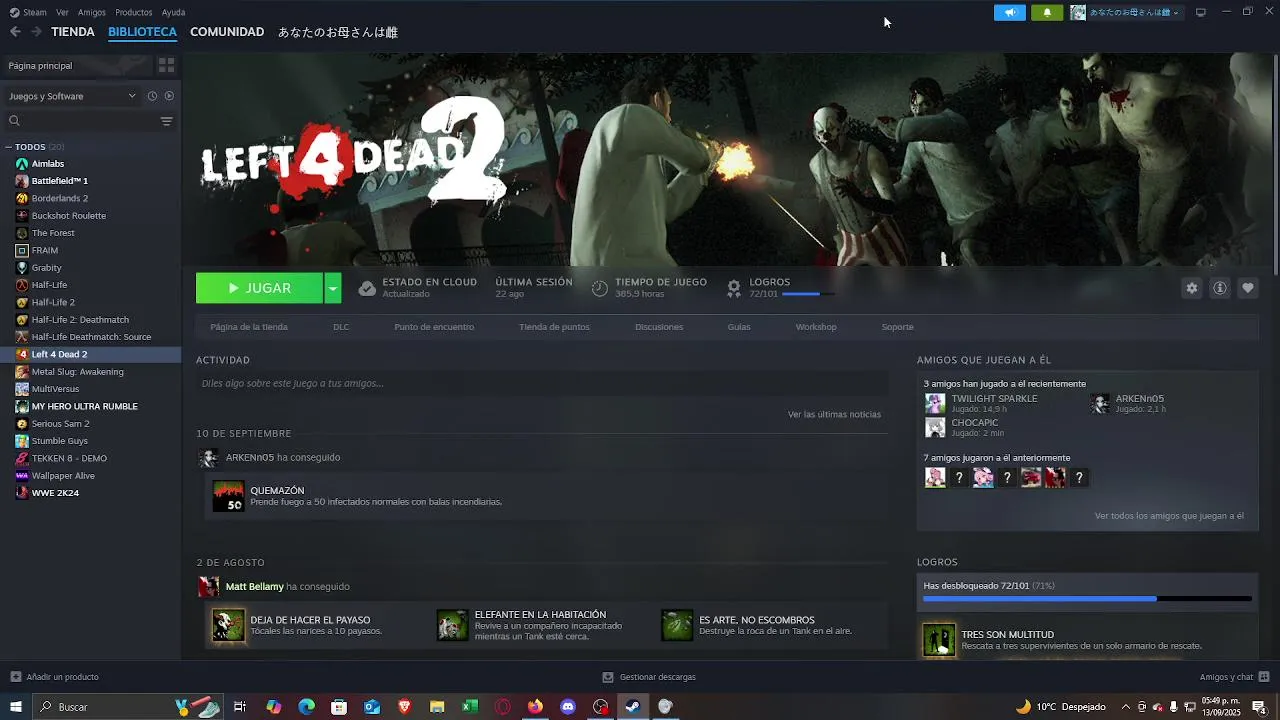The height and width of the screenshot is (720, 1280).
Task: Click Ver todos los amigos que juegan
Action: click(1169, 516)
